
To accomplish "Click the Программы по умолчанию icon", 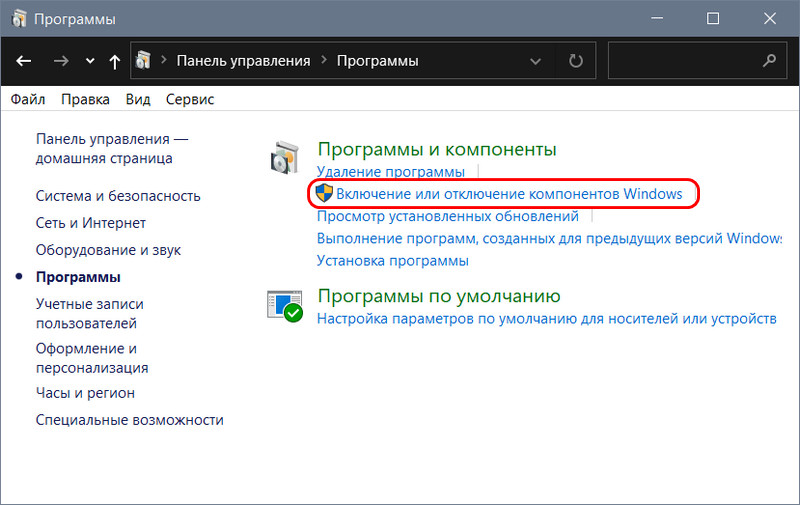I will (x=285, y=306).
